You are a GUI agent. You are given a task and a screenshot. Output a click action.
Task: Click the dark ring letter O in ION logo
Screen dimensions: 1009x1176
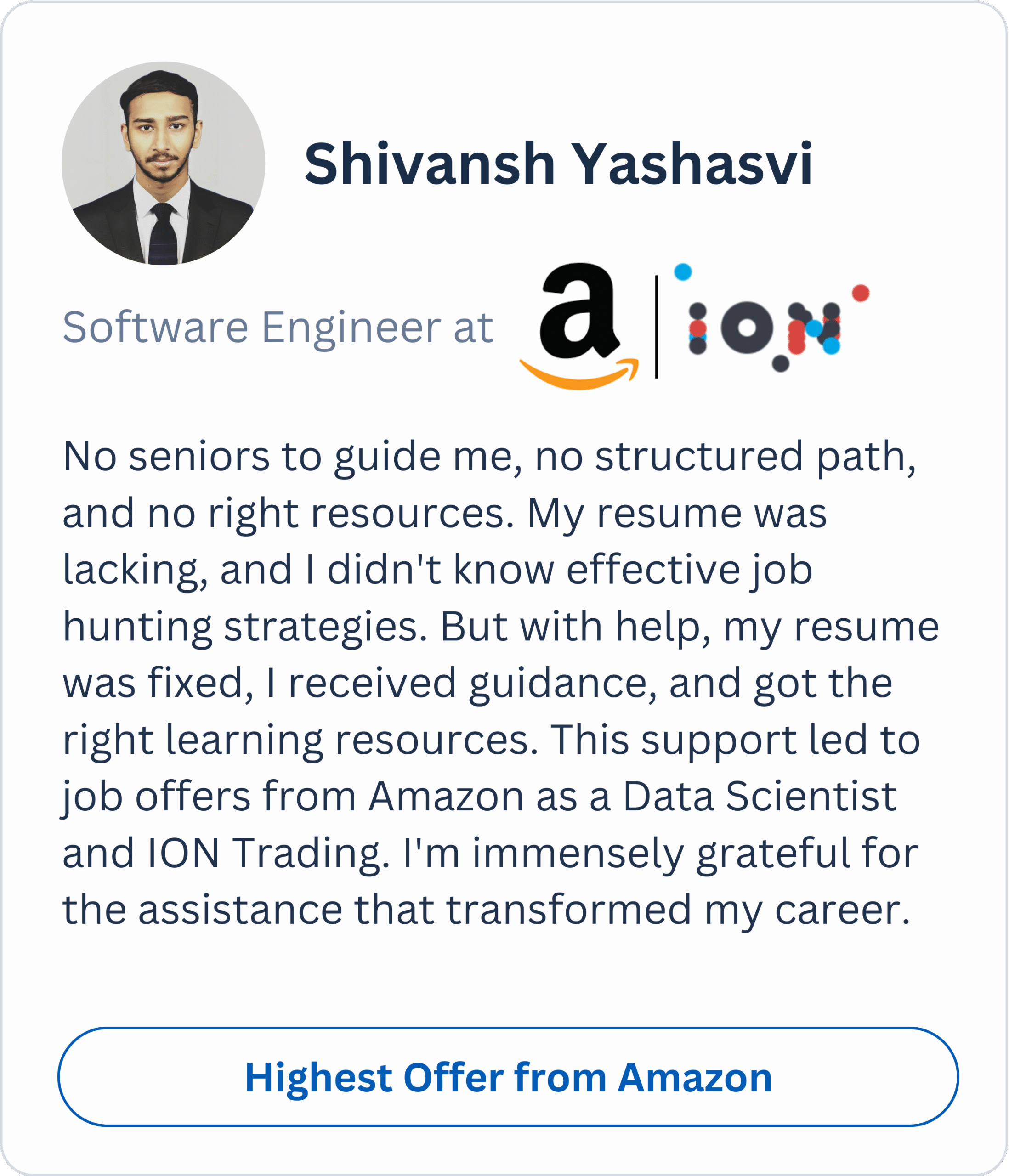point(747,328)
